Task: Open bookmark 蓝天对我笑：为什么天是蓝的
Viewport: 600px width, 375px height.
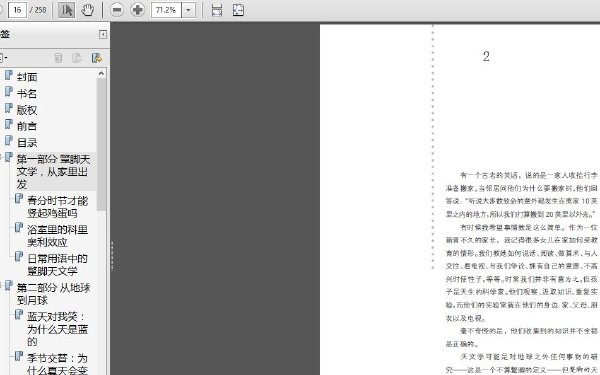Action: click(x=57, y=329)
